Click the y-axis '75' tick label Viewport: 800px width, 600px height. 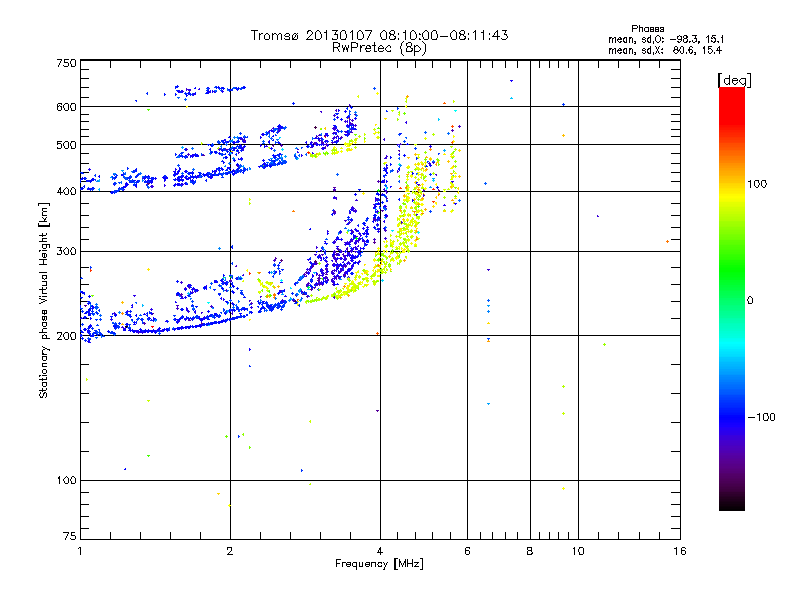[70, 536]
